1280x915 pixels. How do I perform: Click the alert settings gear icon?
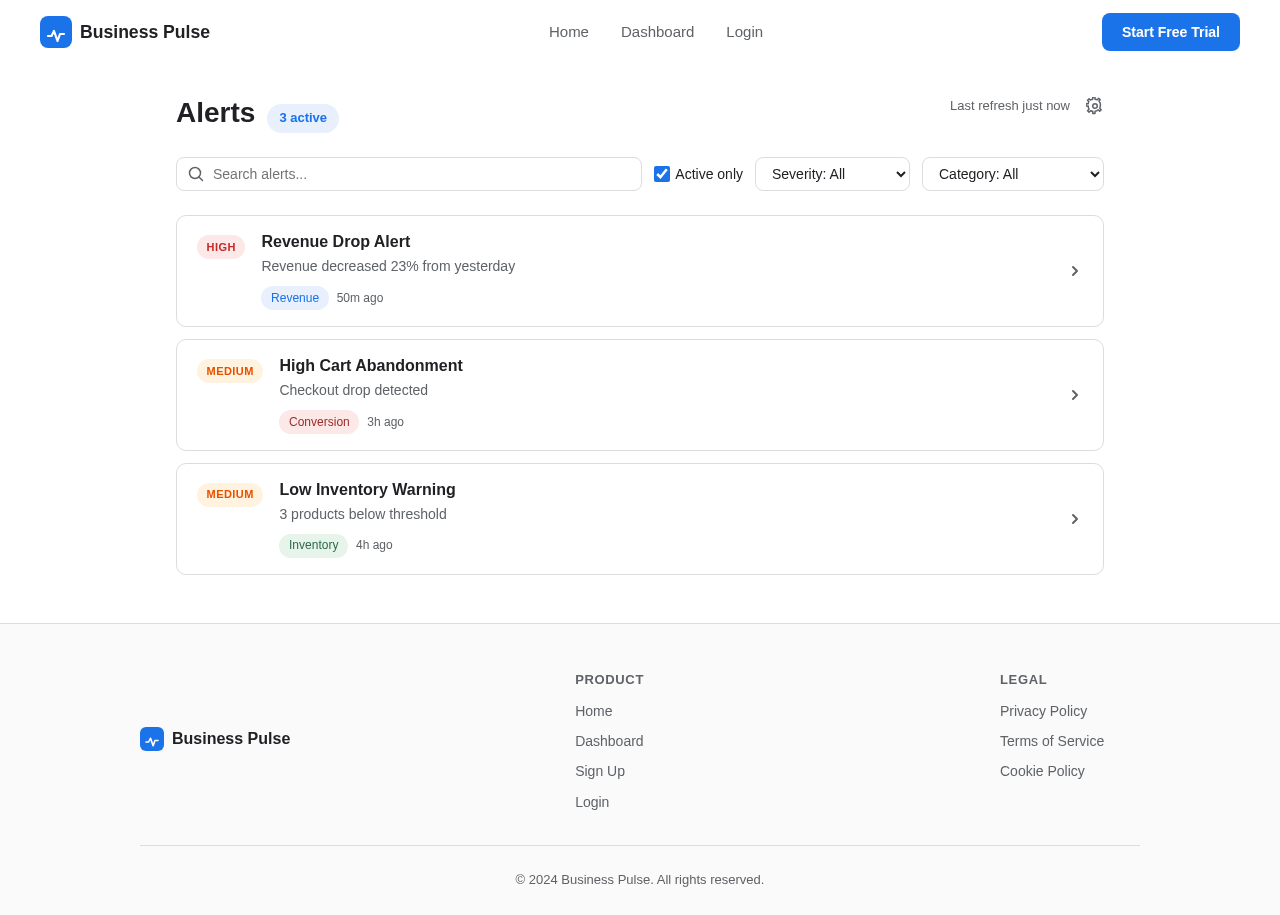[1094, 105]
